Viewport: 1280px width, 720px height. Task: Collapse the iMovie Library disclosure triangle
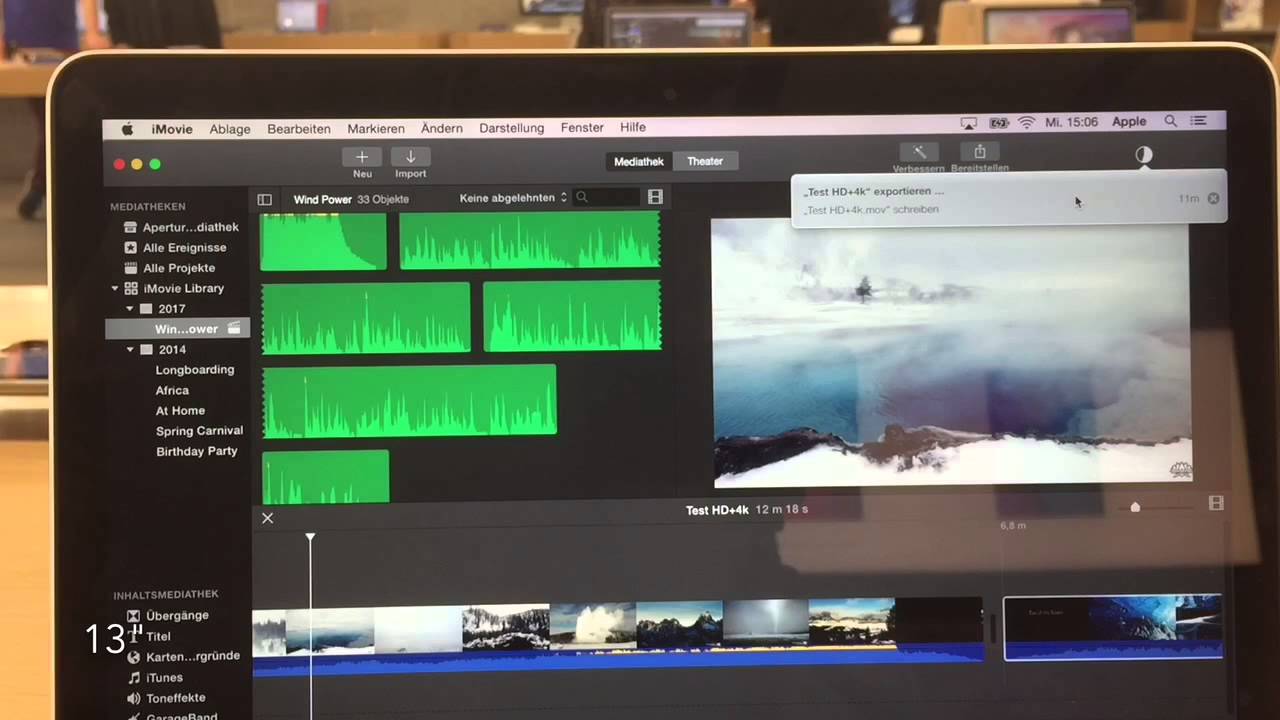coord(115,288)
